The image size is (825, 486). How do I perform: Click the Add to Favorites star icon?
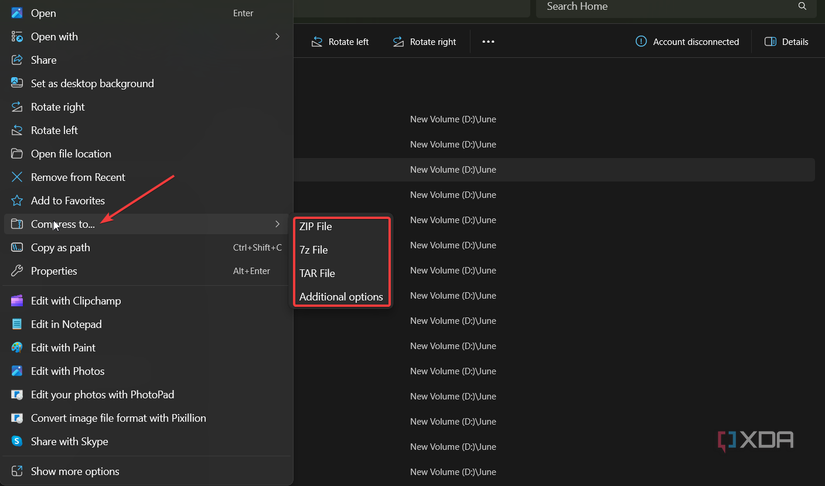pyautogui.click(x=17, y=201)
